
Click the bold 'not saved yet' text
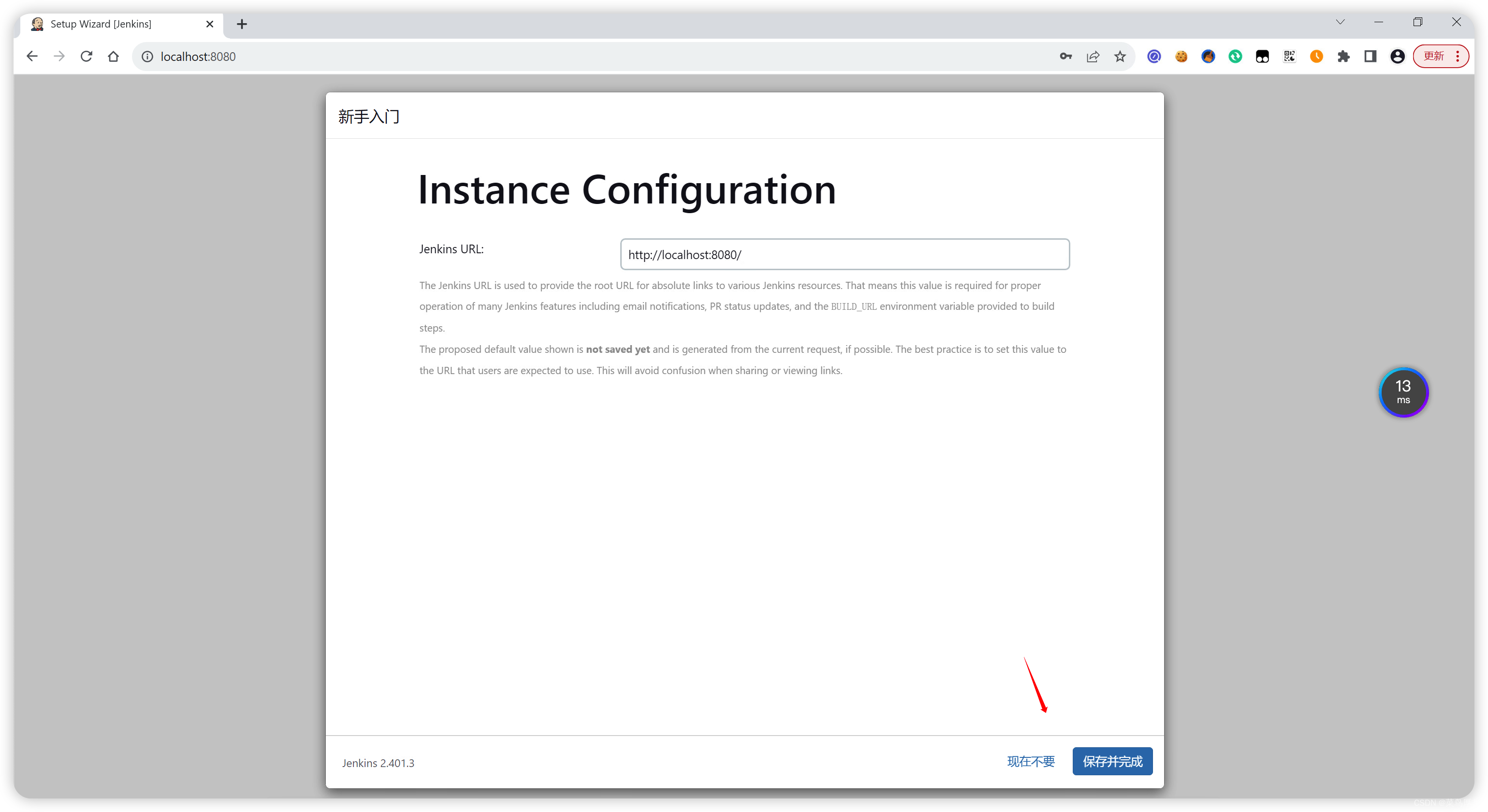tap(617, 349)
